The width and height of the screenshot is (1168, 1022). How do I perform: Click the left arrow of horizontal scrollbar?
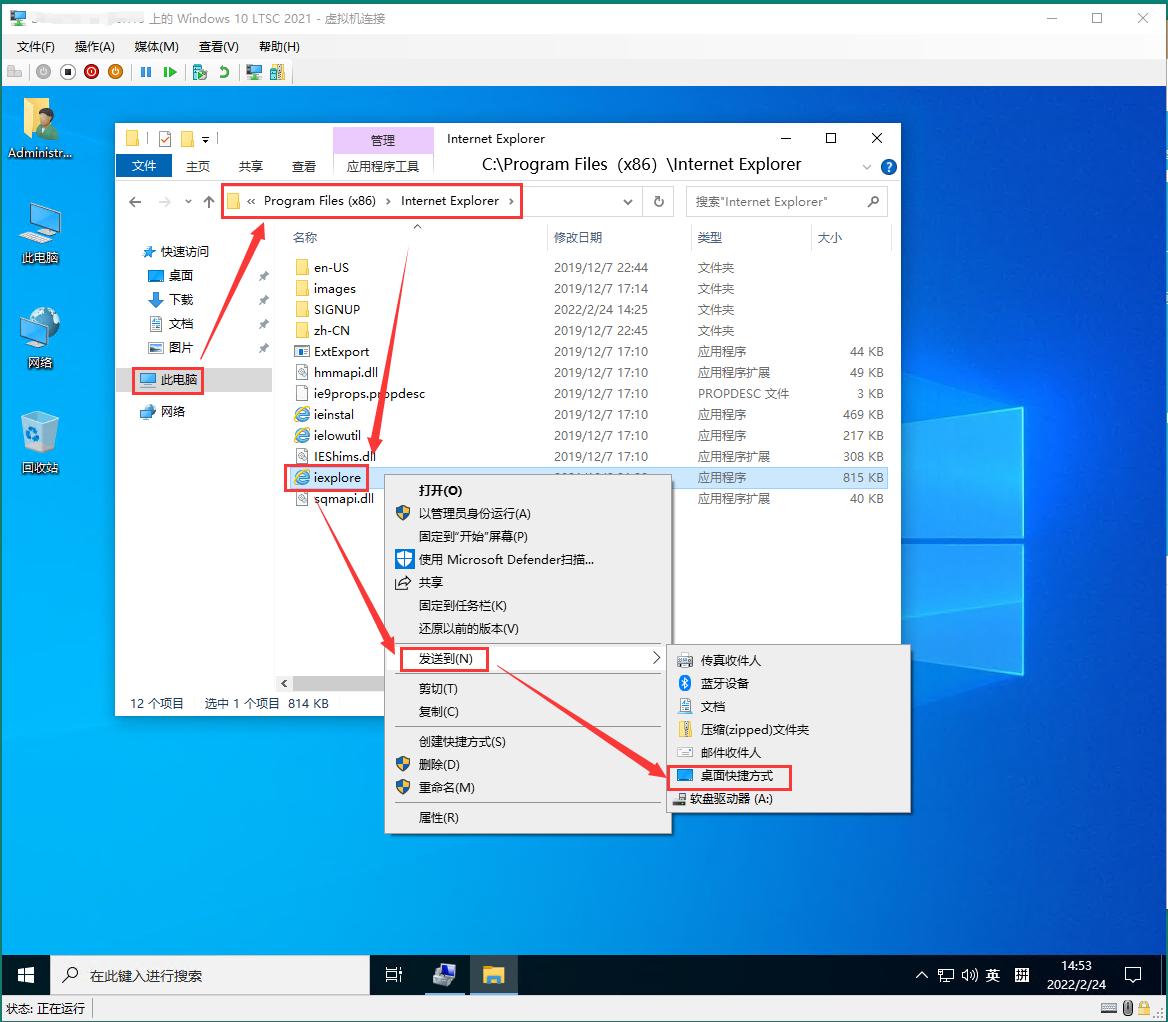pos(284,683)
